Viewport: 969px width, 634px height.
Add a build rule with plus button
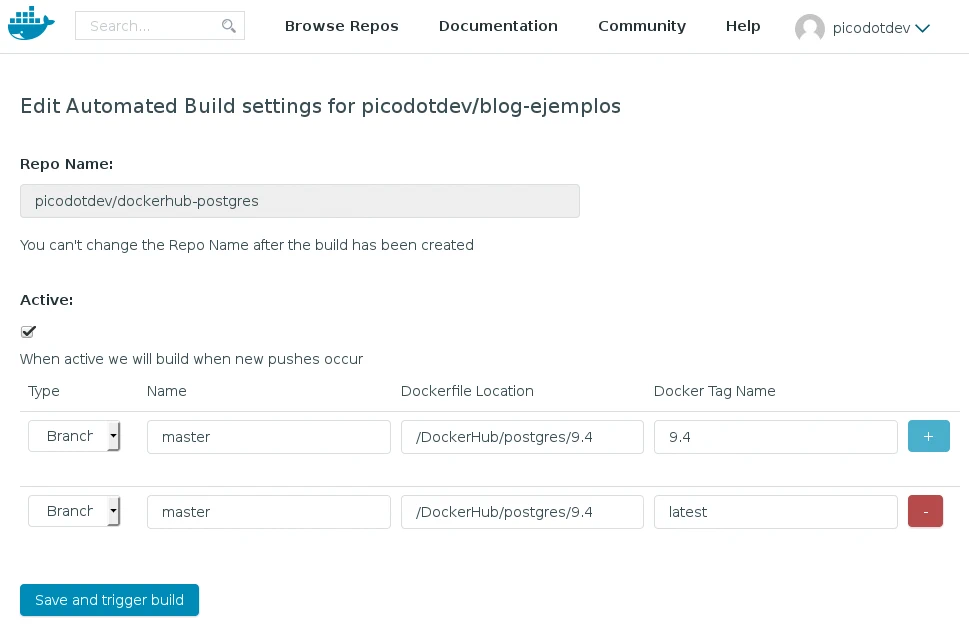click(928, 436)
